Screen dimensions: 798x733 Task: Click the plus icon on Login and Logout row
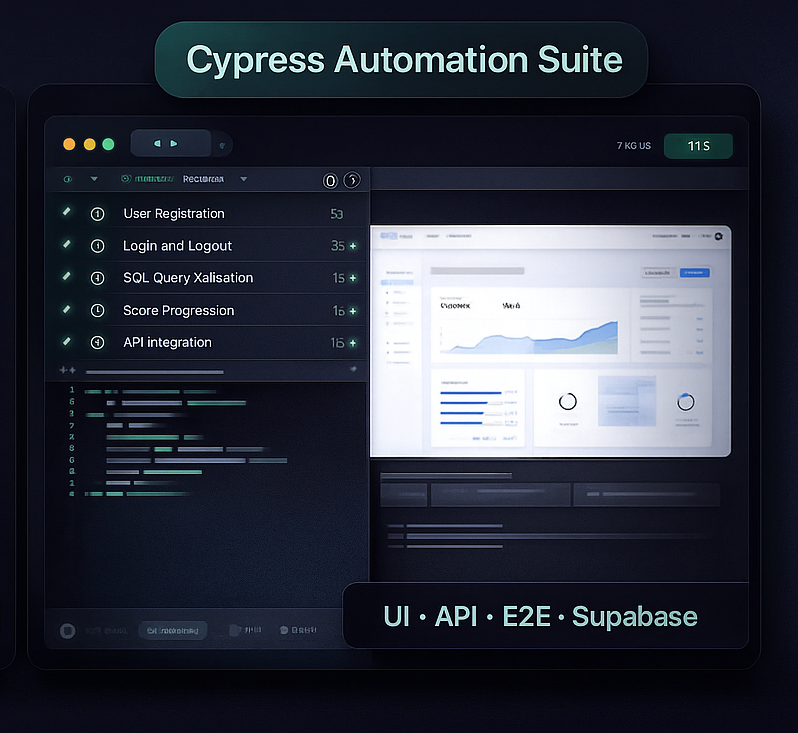point(353,246)
